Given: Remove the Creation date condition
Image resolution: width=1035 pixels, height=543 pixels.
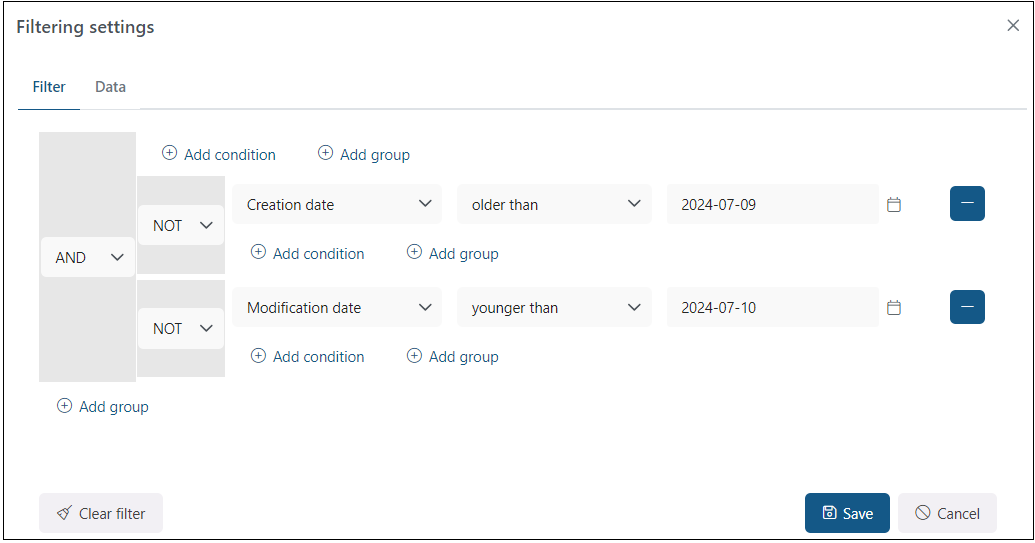Looking at the screenshot, I should (x=967, y=204).
